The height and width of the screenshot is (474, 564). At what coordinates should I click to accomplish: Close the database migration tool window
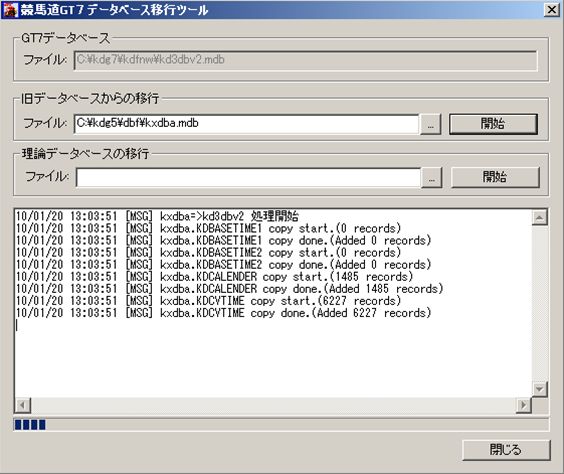click(552, 9)
